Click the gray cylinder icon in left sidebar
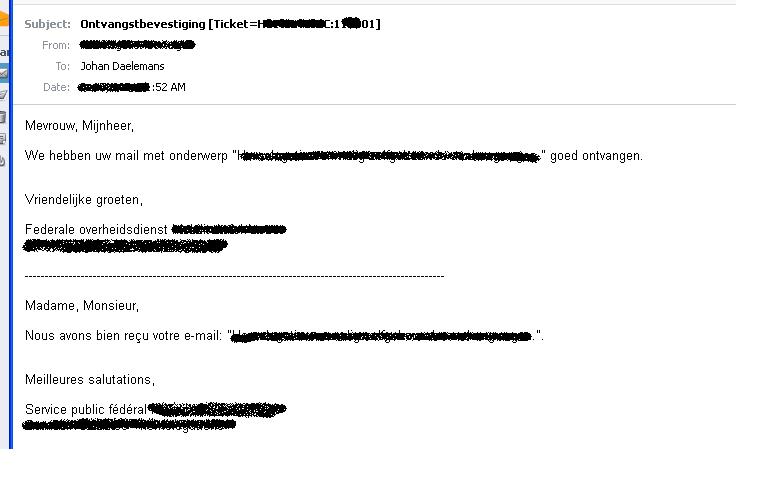 tap(4, 117)
